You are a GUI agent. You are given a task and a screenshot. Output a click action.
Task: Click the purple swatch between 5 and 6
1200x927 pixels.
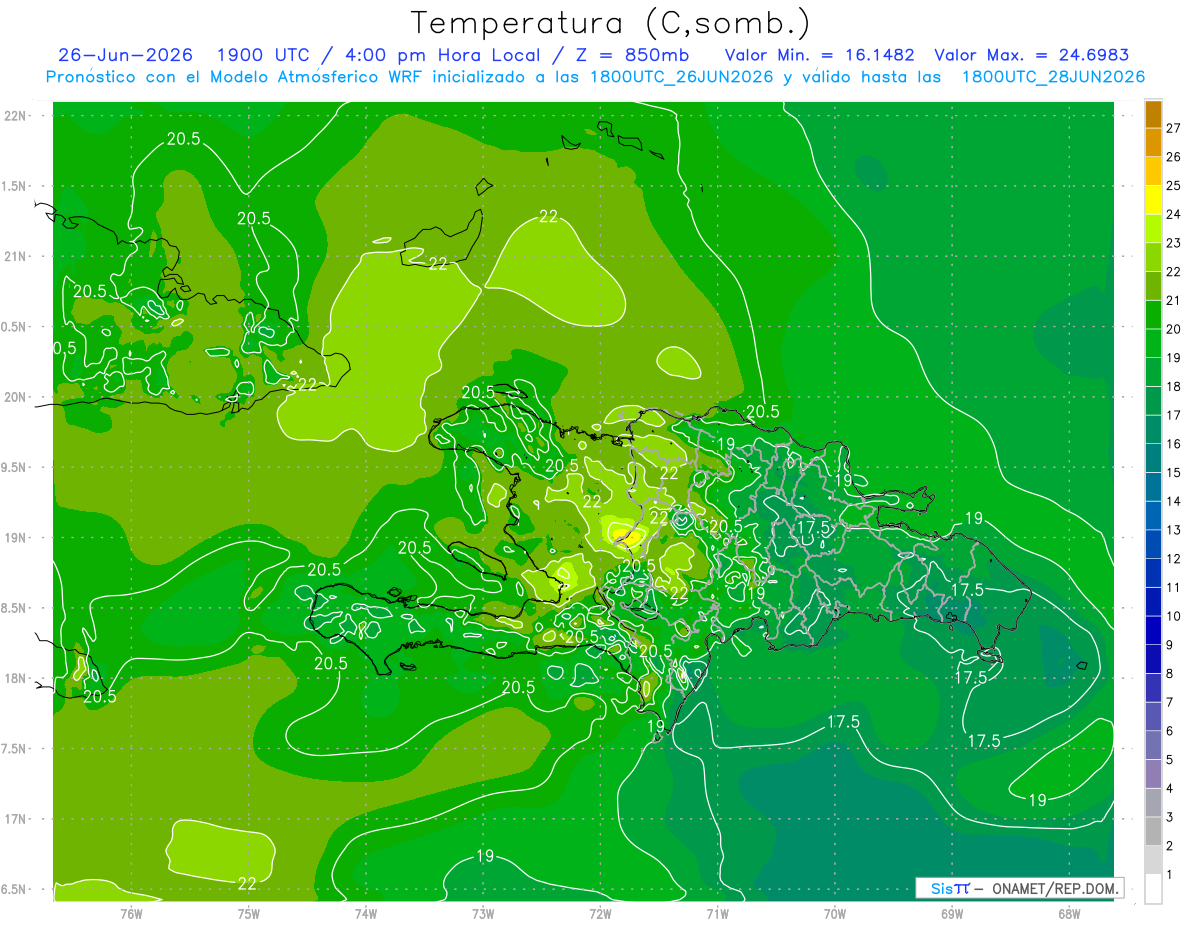click(1153, 746)
